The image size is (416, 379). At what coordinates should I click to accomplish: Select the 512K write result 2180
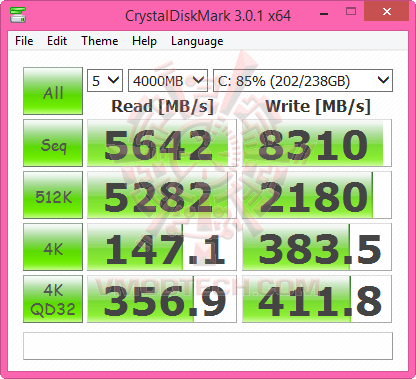point(317,195)
